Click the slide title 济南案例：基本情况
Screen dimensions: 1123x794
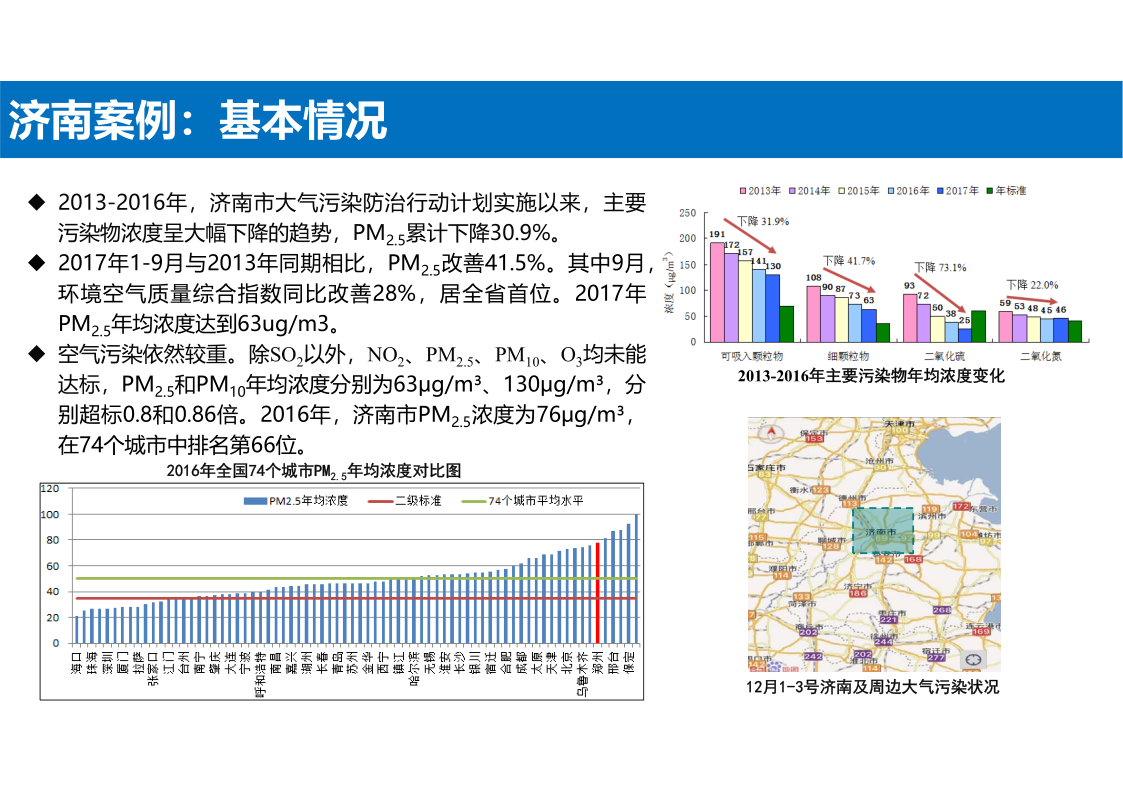coord(198,120)
